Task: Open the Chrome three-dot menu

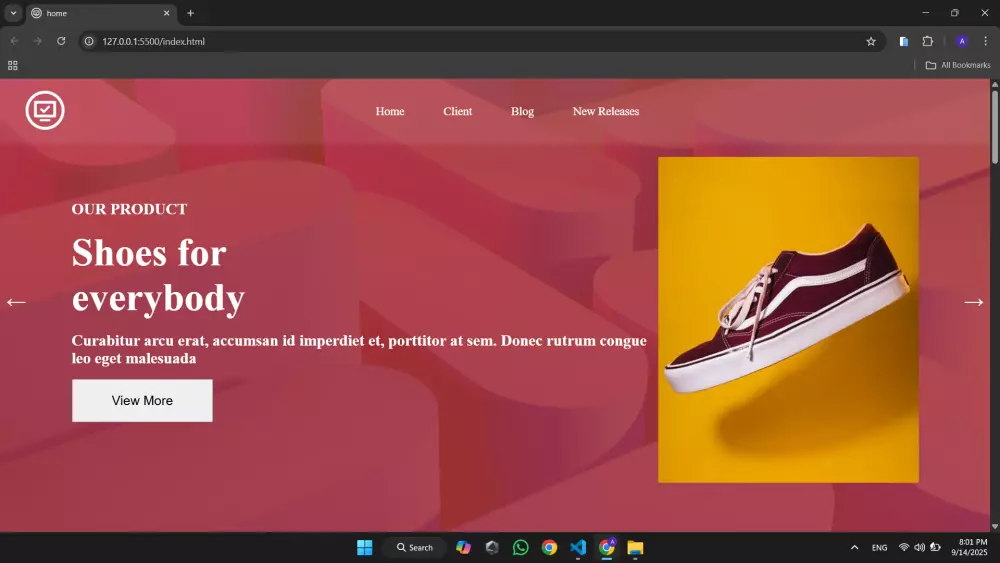Action: 985,41
